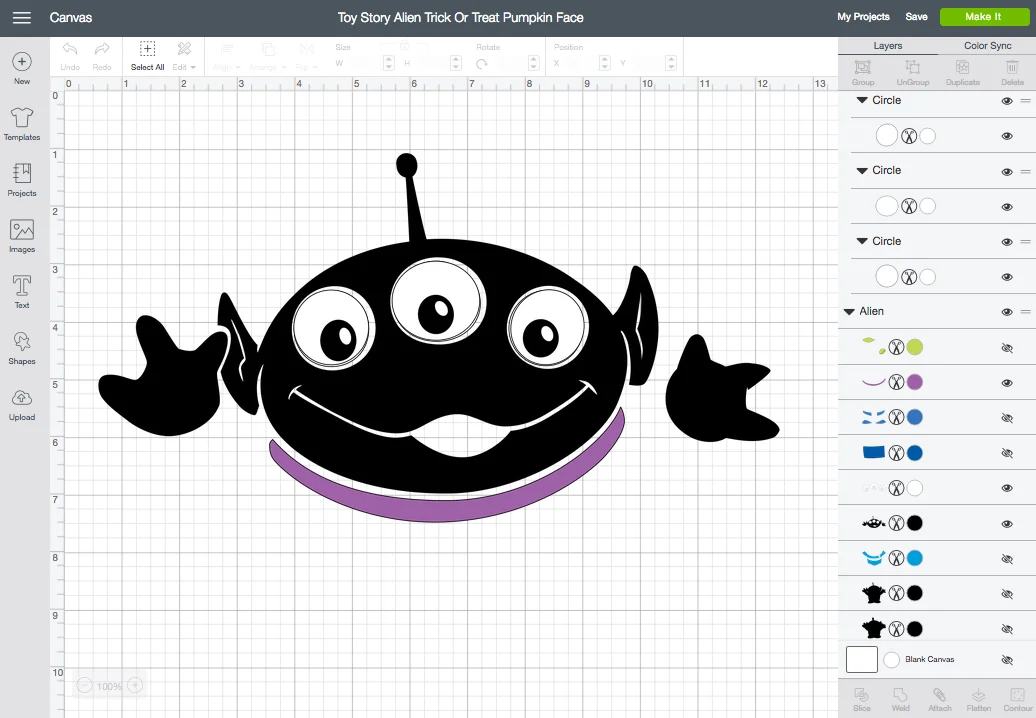This screenshot has width=1036, height=718.
Task: Open the Shapes tool
Action: point(22,348)
